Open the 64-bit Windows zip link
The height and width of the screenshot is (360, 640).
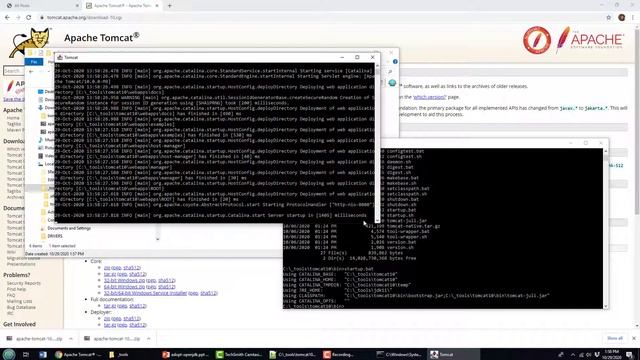coord(124,287)
